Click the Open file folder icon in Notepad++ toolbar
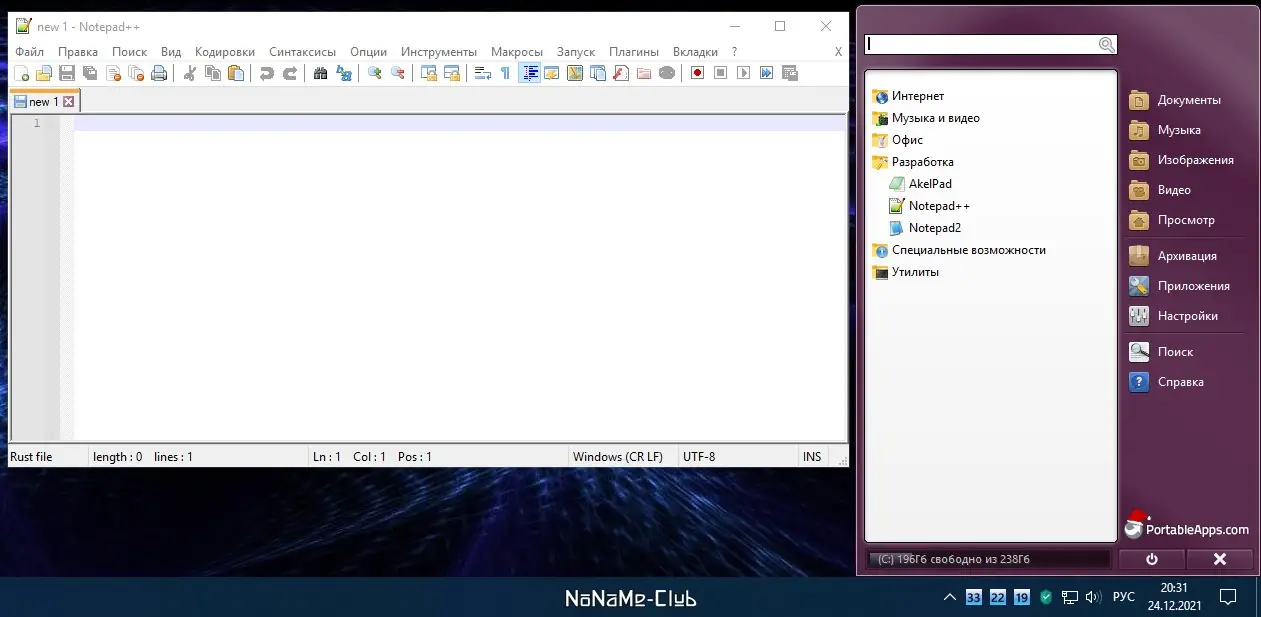The height and width of the screenshot is (617, 1261). pos(44,73)
